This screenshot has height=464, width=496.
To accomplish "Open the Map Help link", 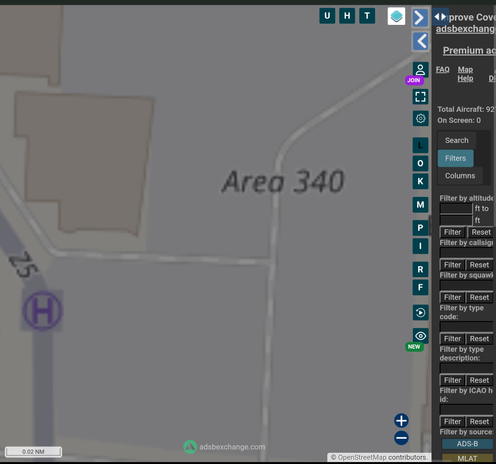I will [x=465, y=74].
